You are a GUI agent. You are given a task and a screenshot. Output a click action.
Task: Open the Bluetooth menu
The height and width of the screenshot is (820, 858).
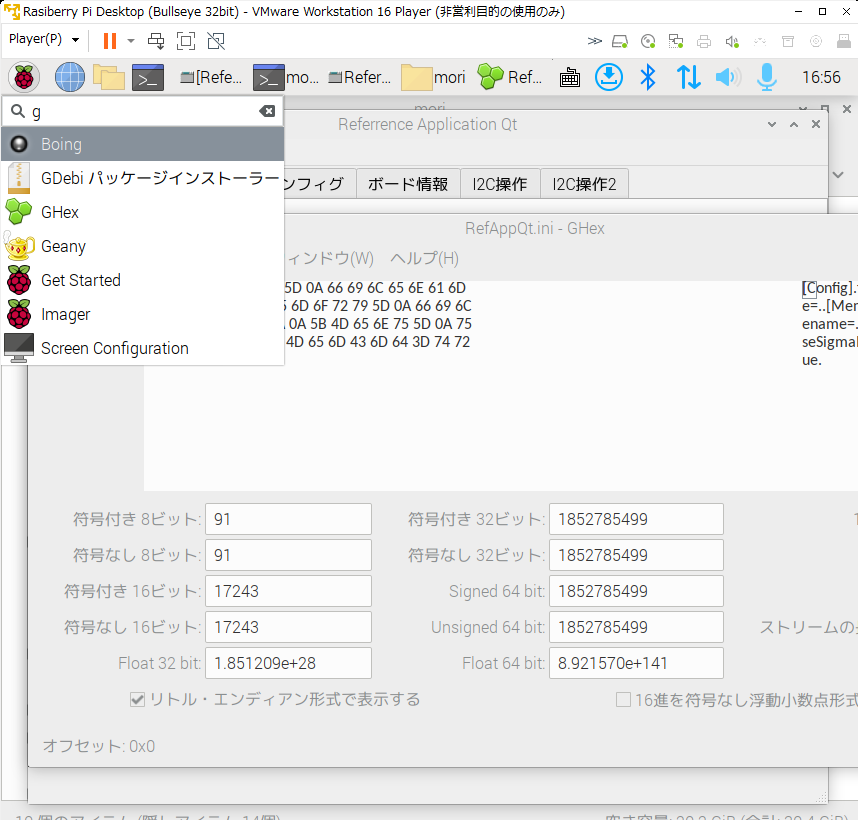pos(648,77)
